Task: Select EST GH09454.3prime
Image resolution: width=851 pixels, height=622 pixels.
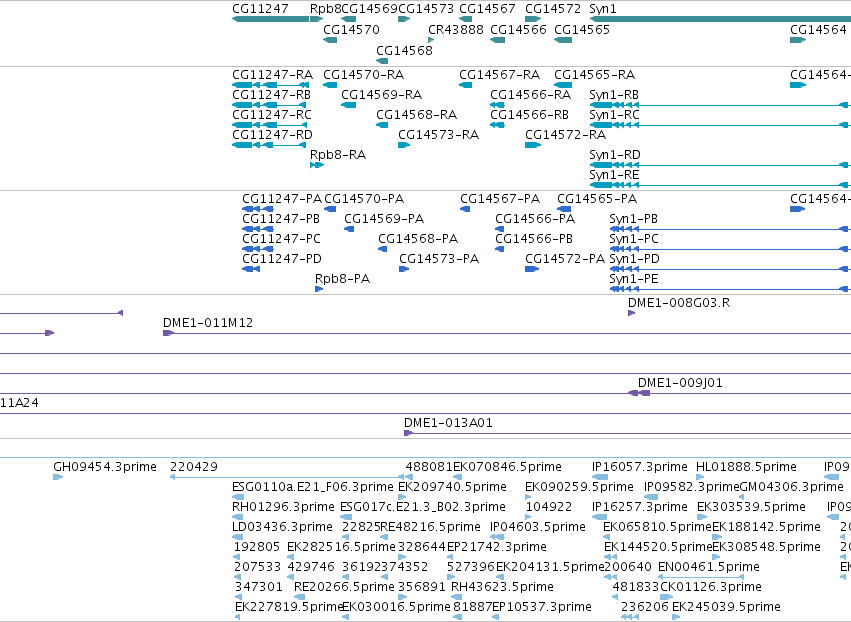Action: pos(105,467)
